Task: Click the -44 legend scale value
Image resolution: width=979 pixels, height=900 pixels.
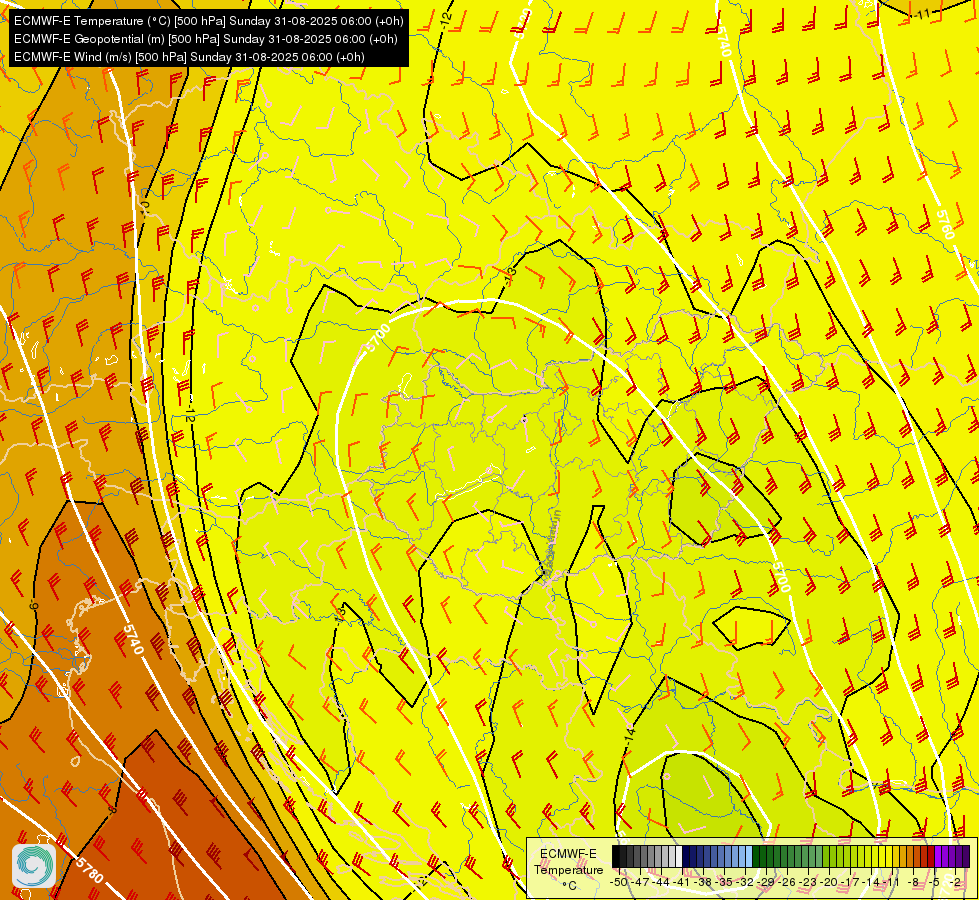Action: (x=661, y=881)
